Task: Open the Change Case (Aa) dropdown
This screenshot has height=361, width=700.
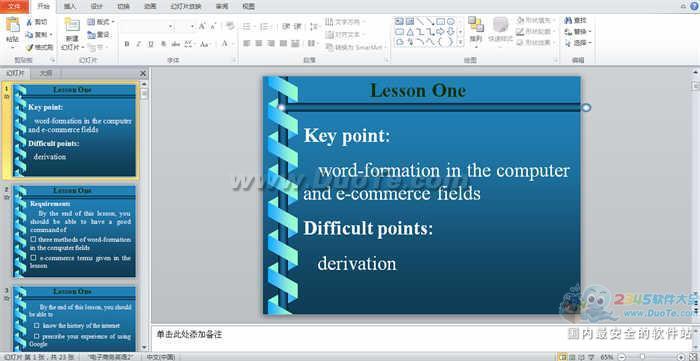Action: [205, 44]
